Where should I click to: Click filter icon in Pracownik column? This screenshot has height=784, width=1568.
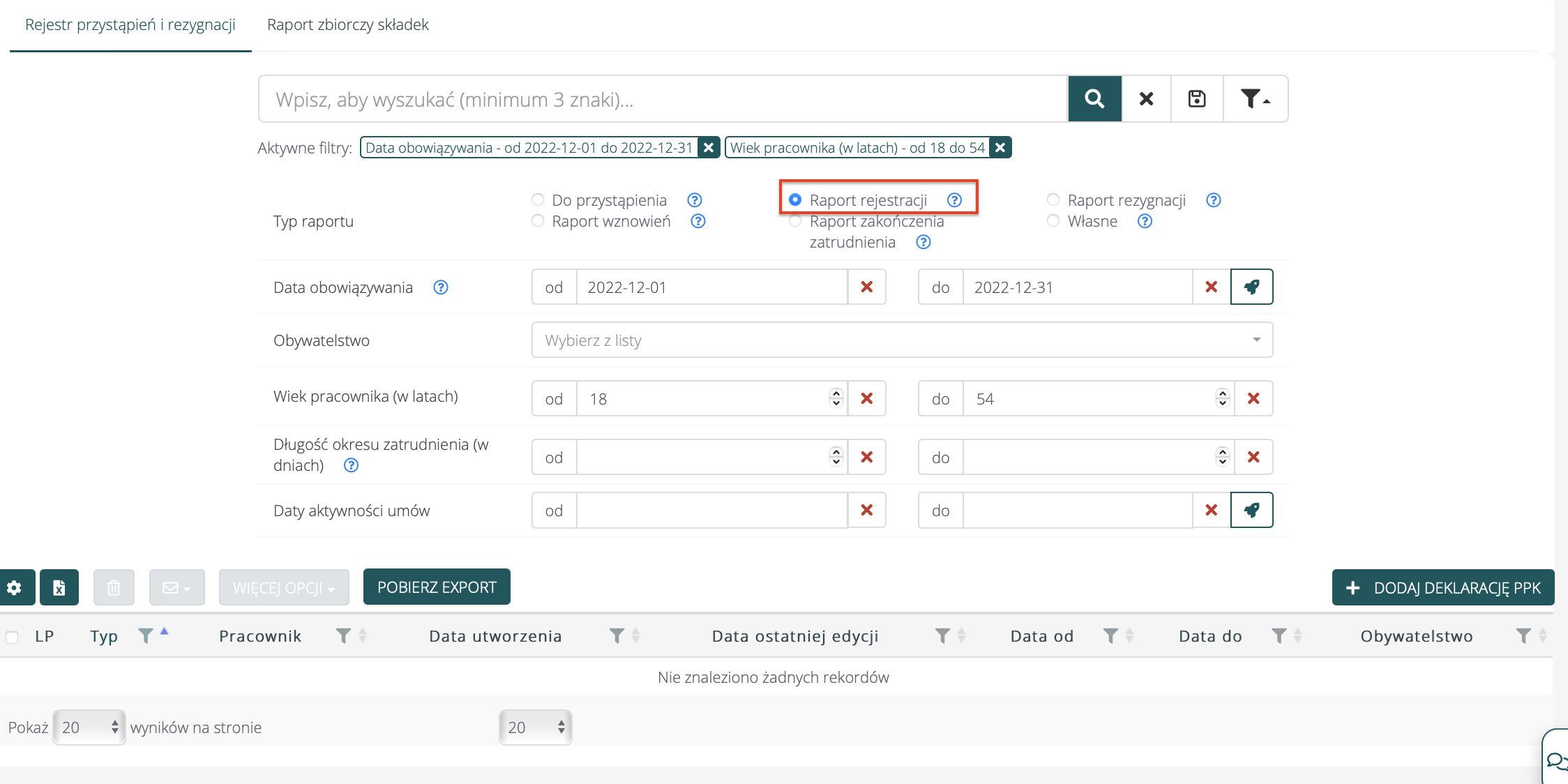click(343, 635)
